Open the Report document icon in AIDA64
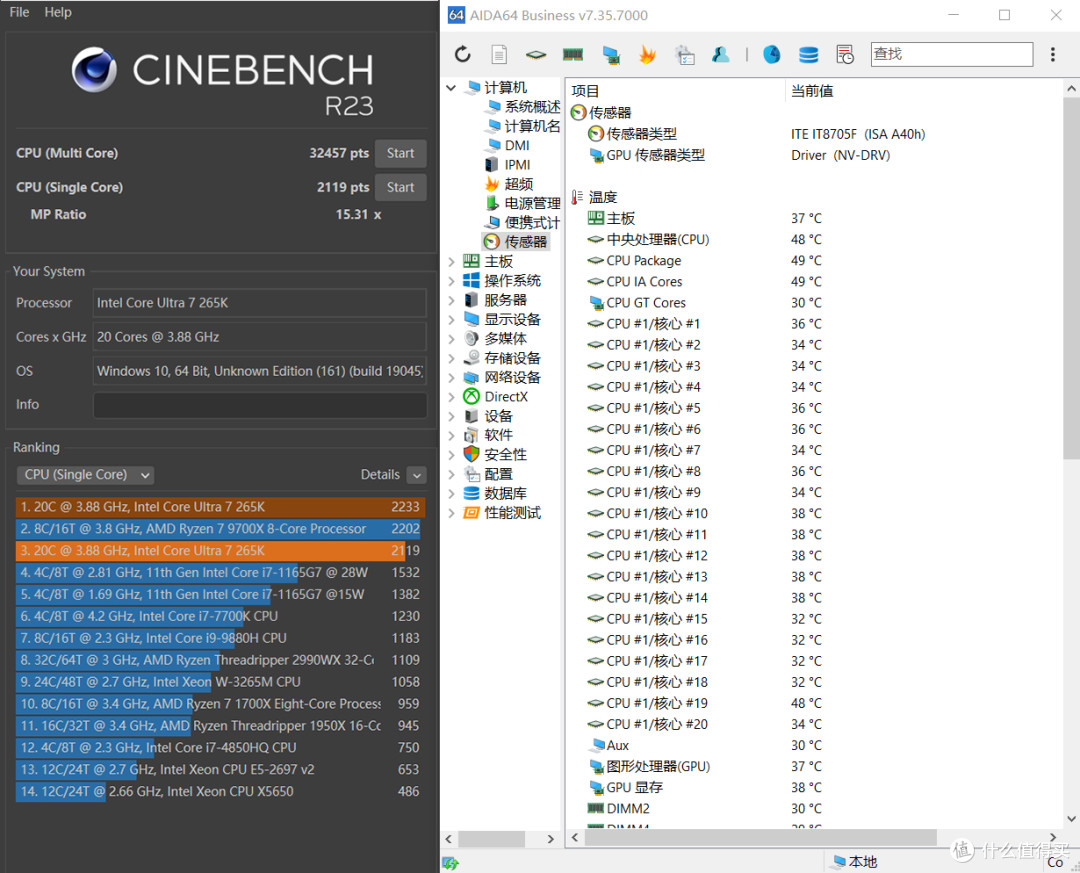 pyautogui.click(x=499, y=54)
